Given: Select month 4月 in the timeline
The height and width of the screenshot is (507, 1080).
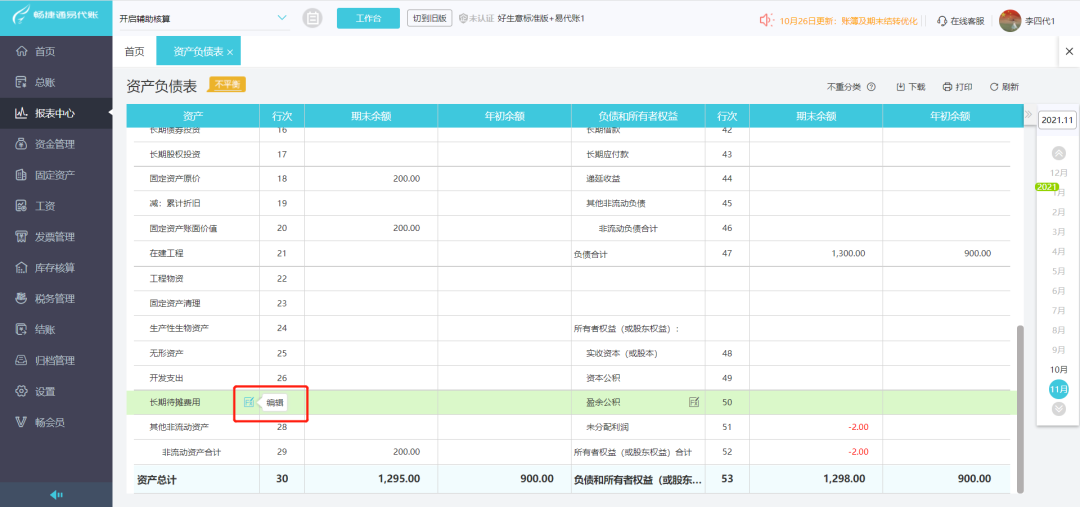Looking at the screenshot, I should (1059, 251).
